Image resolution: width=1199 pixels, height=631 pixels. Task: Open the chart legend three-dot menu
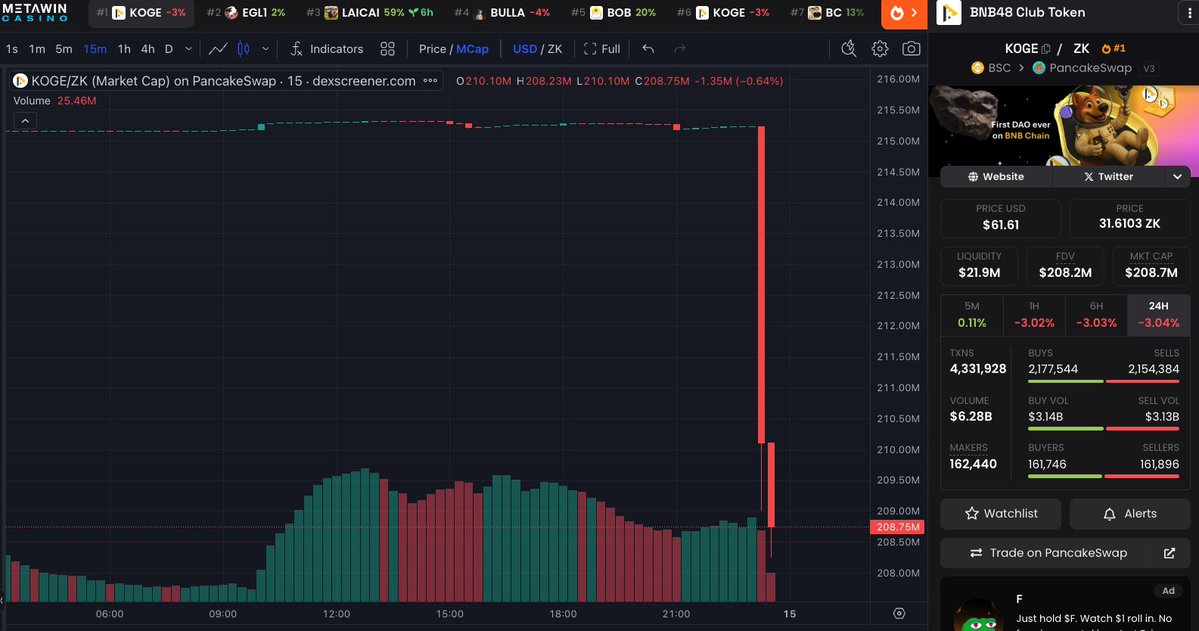[x=431, y=80]
